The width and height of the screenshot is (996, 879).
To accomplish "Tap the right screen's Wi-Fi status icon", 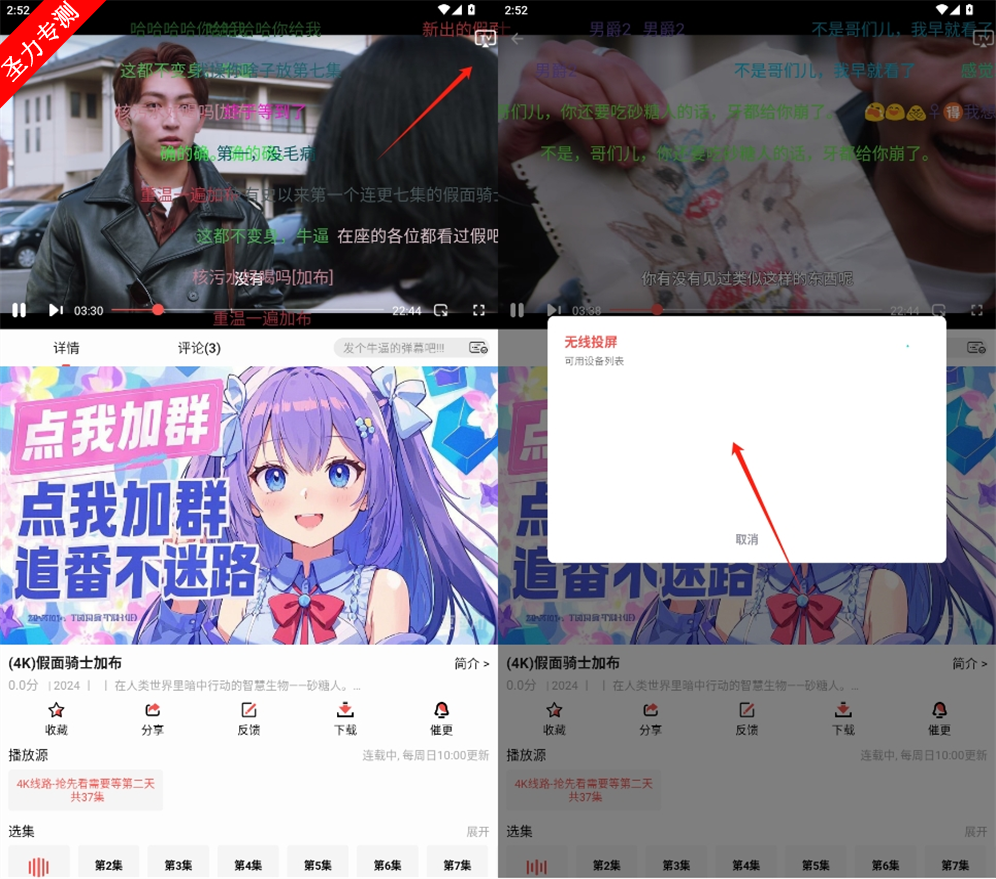I will pyautogui.click(x=941, y=10).
